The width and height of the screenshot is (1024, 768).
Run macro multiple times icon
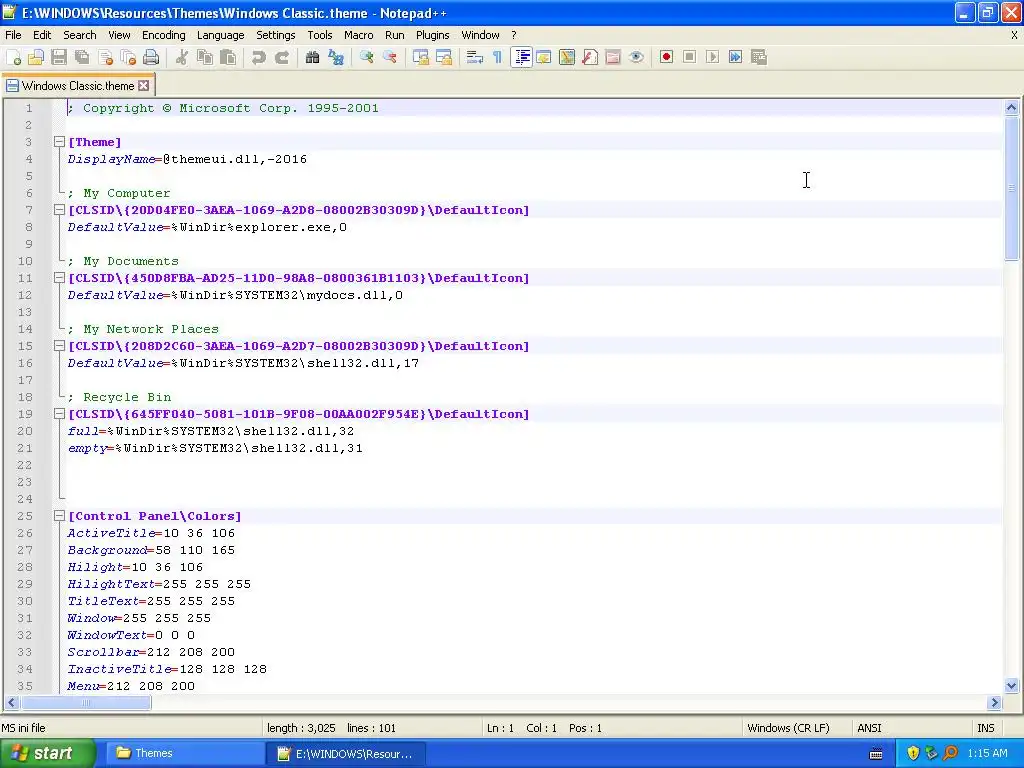click(x=735, y=57)
